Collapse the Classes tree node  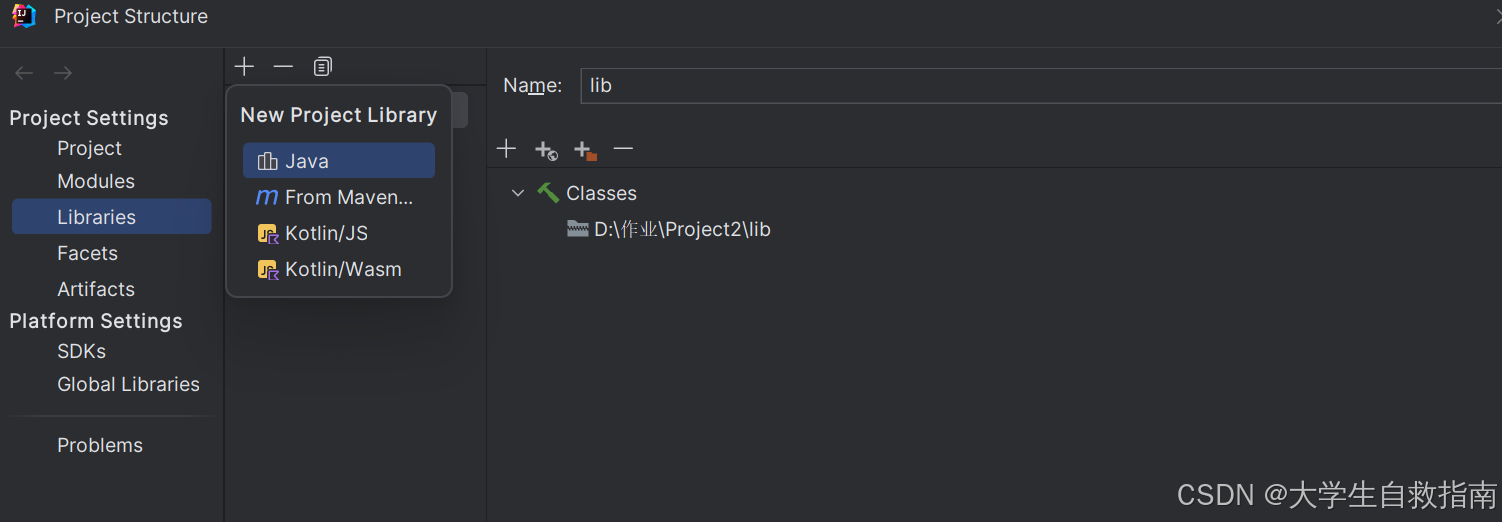pyautogui.click(x=518, y=193)
